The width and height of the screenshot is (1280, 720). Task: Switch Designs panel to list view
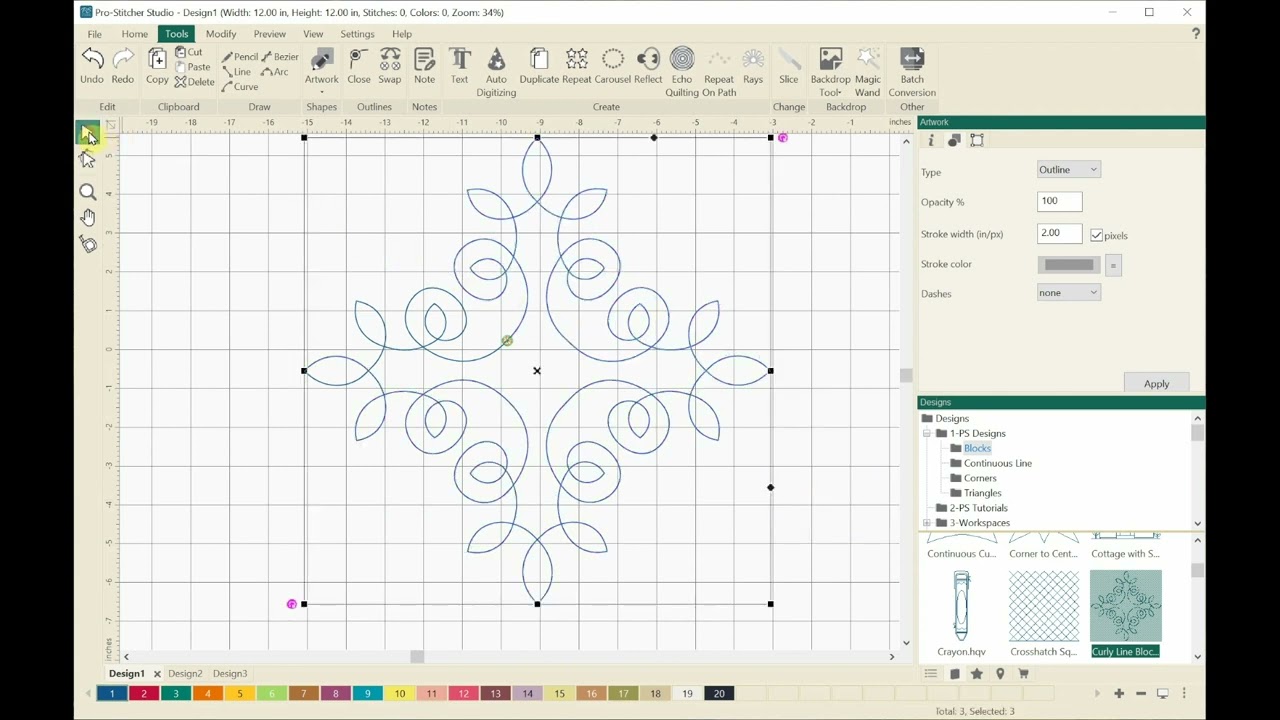coord(931,674)
